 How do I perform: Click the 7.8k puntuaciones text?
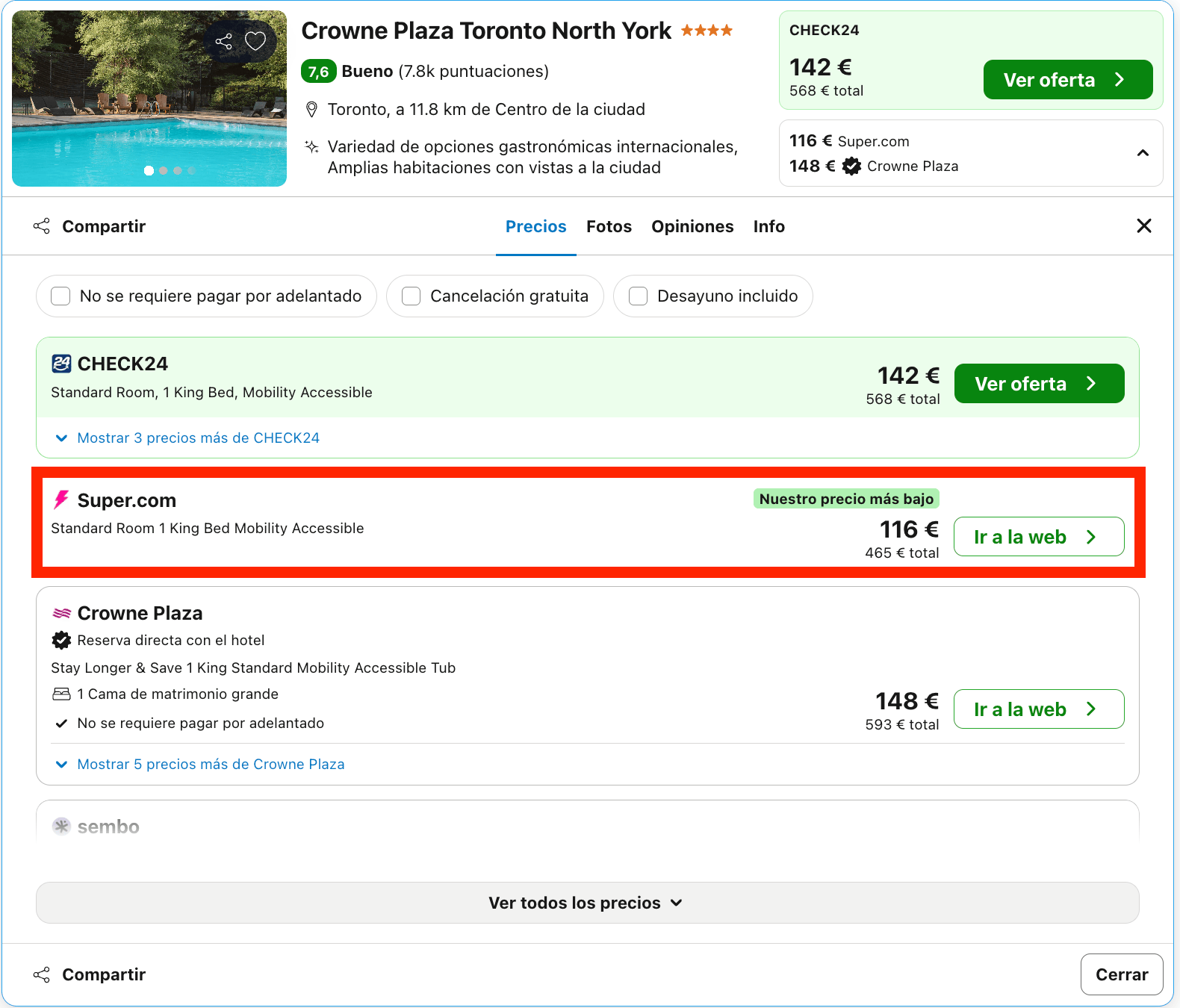tap(473, 72)
